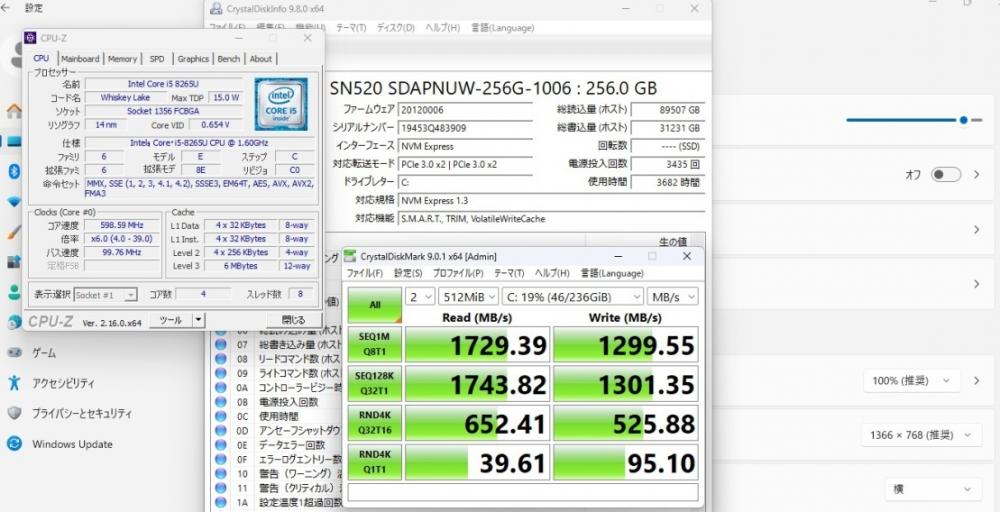Open CrystalDiskMark 言語(Language) menu
This screenshot has width=1000, height=512.
point(612,273)
